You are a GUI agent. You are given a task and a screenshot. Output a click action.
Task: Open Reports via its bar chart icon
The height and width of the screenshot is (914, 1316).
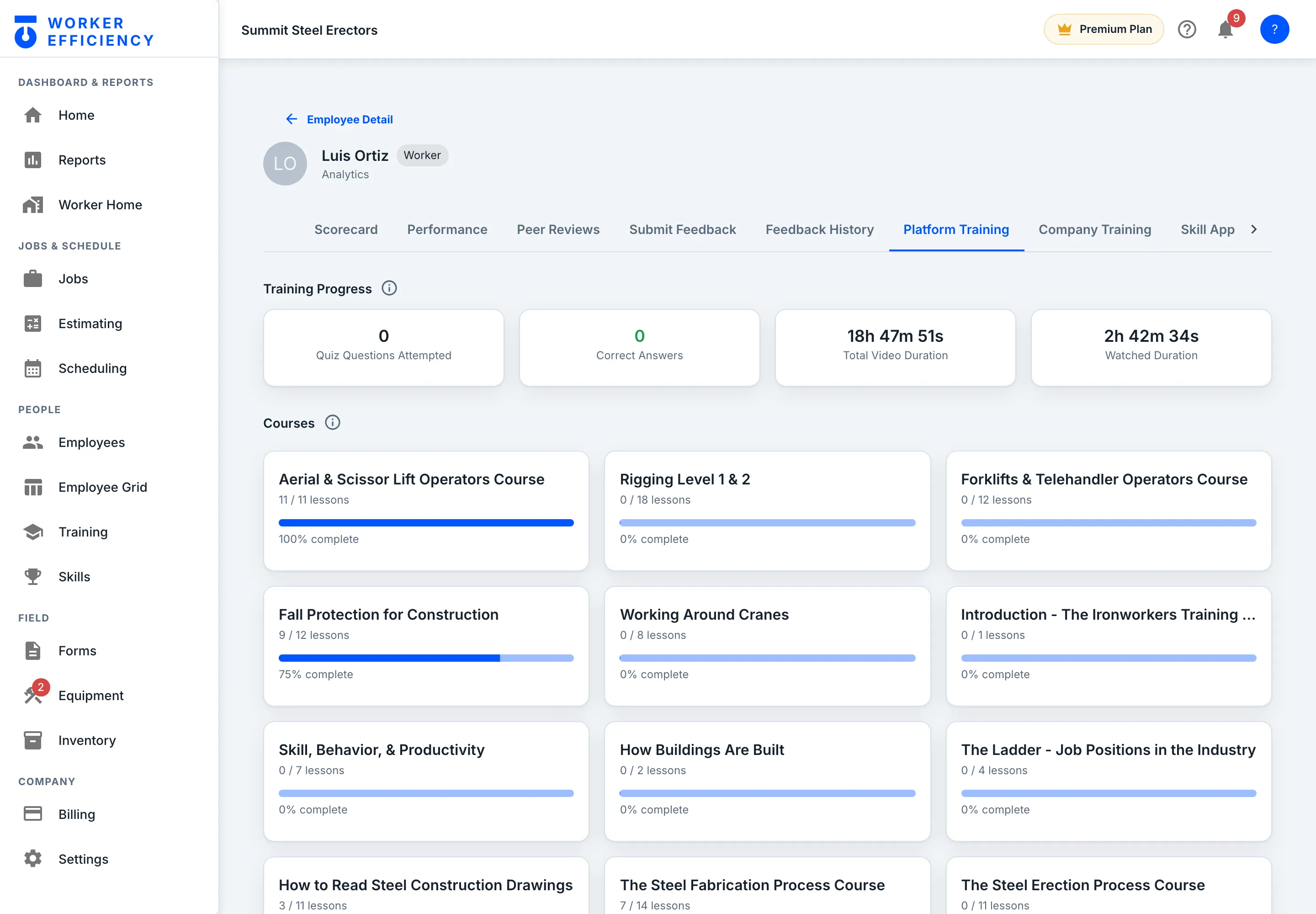32,160
